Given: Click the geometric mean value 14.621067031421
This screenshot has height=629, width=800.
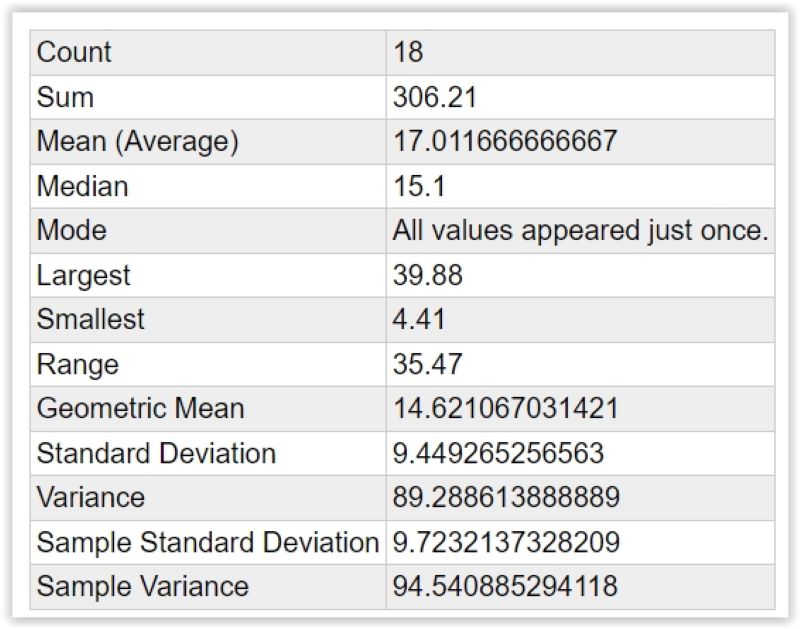Looking at the screenshot, I should pos(506,409).
